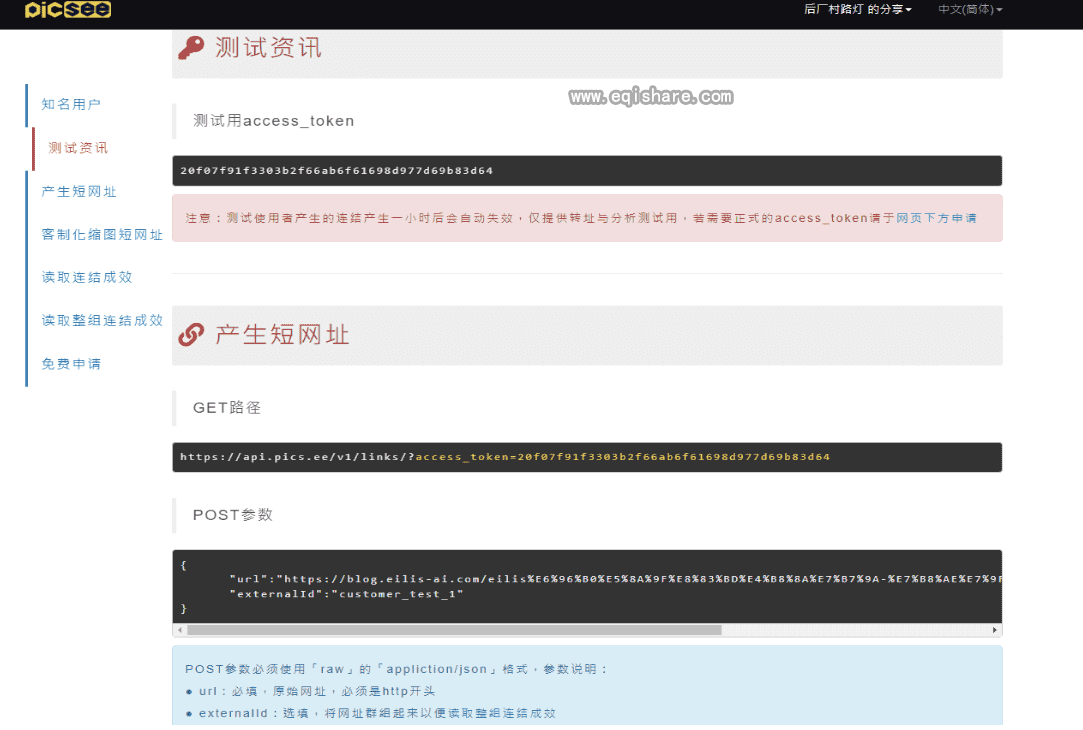Open the 客制化缩图短网址 sidebar section
Screen dimensions: 1083x730
click(x=102, y=233)
